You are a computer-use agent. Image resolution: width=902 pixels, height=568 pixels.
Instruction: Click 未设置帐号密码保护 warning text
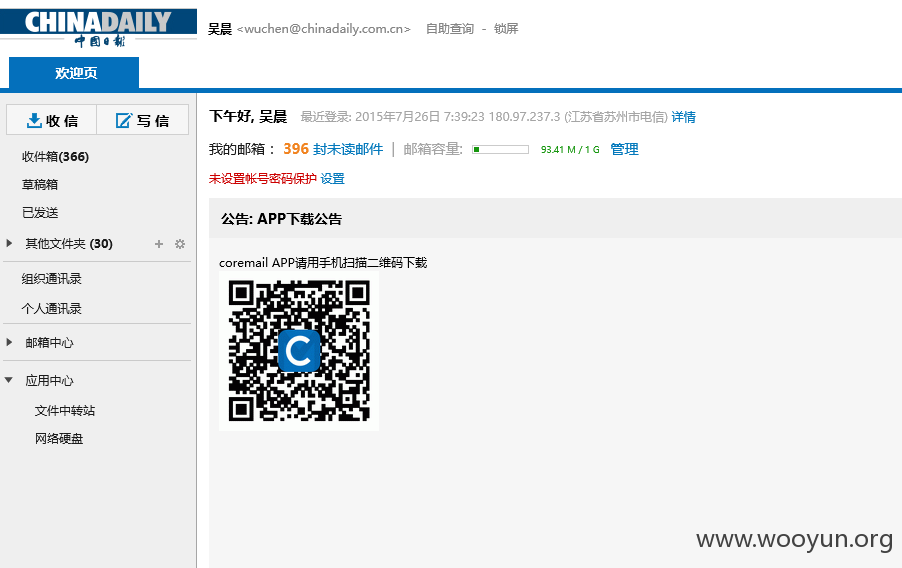pyautogui.click(x=262, y=178)
